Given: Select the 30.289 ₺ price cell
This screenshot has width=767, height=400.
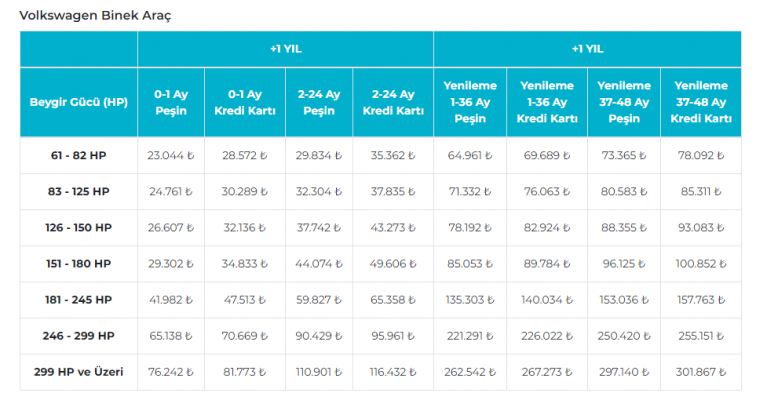Looking at the screenshot, I should pyautogui.click(x=245, y=192).
